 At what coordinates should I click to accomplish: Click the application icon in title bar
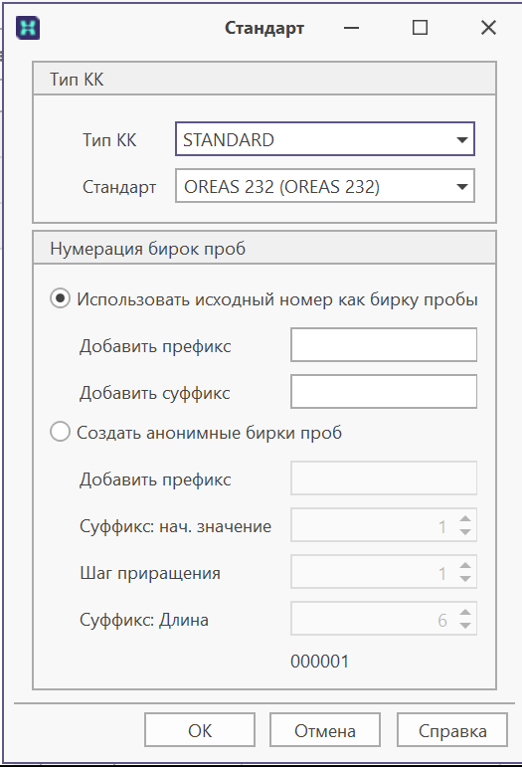tap(28, 28)
